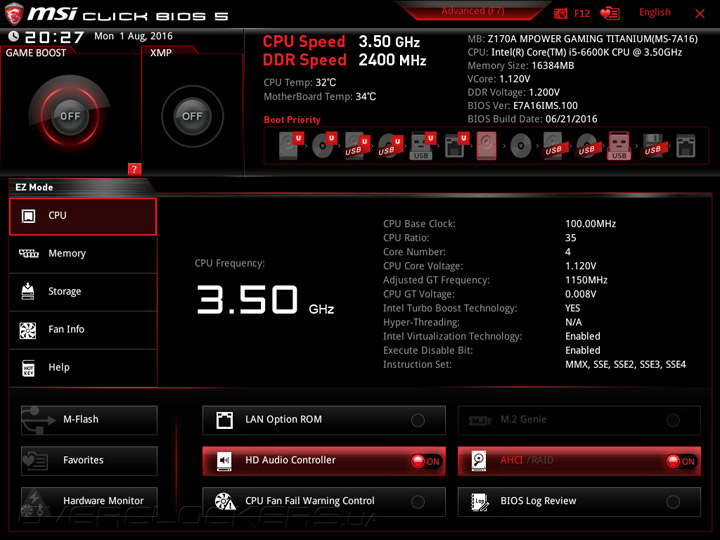Click the UEFI hard disk boot device icon
This screenshot has width=720, height=540.
click(290, 146)
